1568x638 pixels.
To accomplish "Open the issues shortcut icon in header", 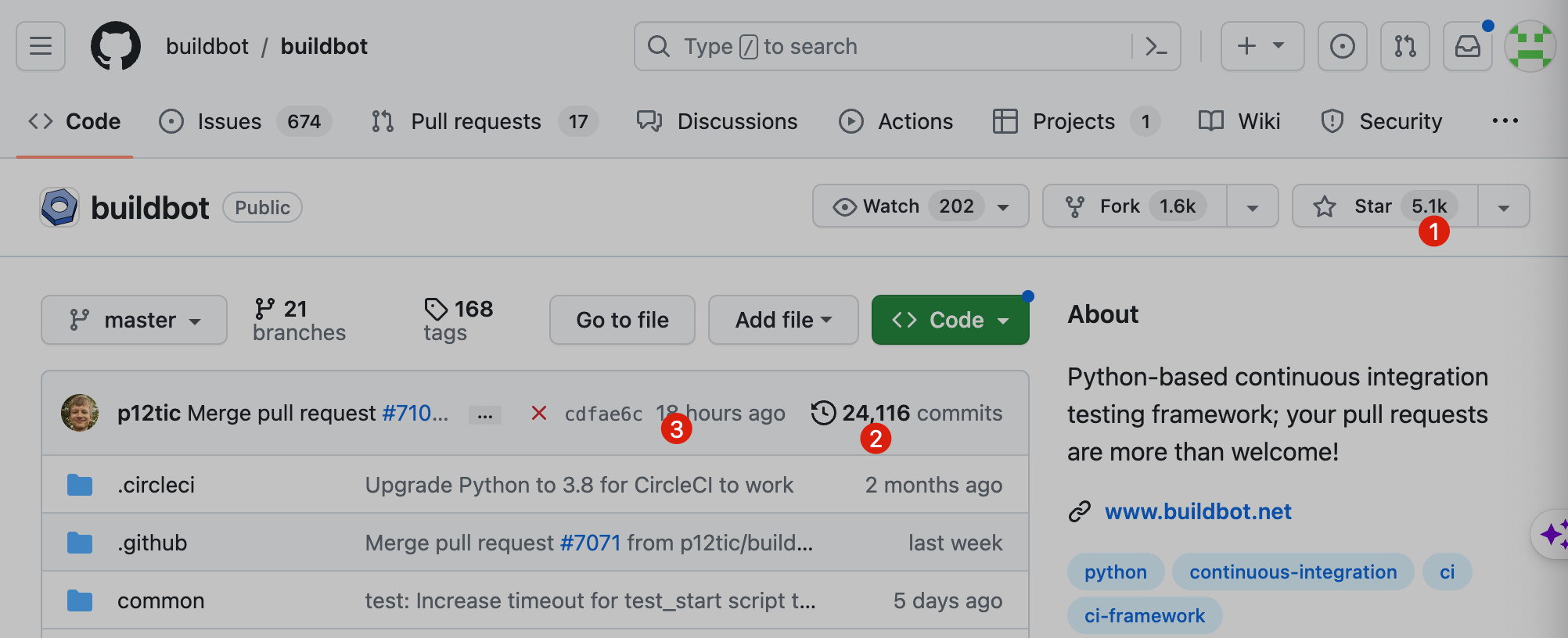I will (1342, 47).
